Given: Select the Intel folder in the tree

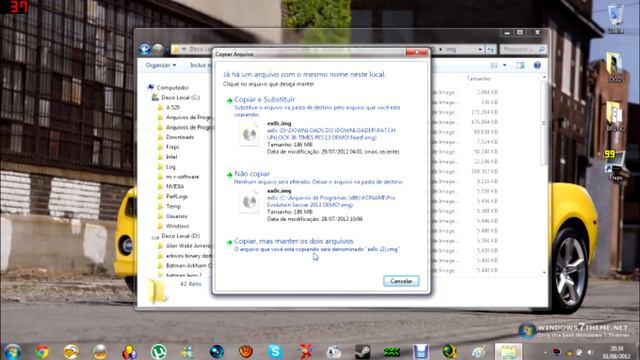Looking at the screenshot, I should click(171, 157).
